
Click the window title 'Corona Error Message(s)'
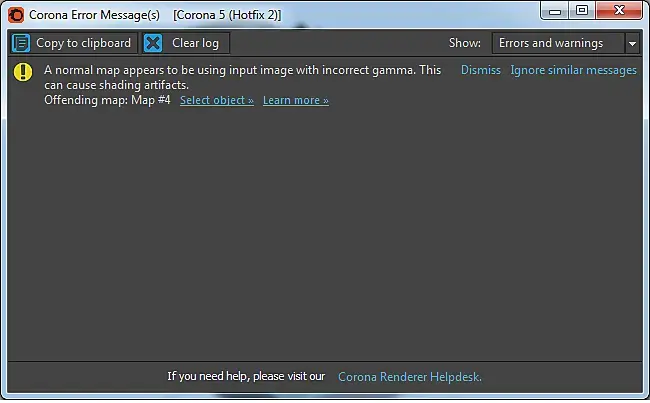tap(95, 15)
